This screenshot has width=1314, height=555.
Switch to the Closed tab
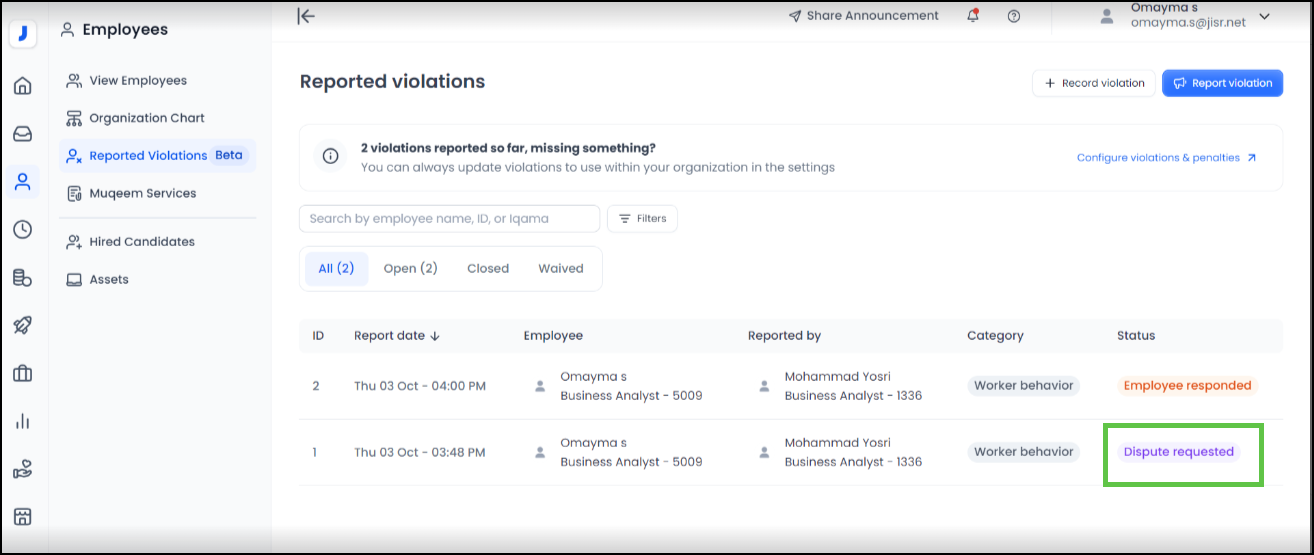click(488, 269)
